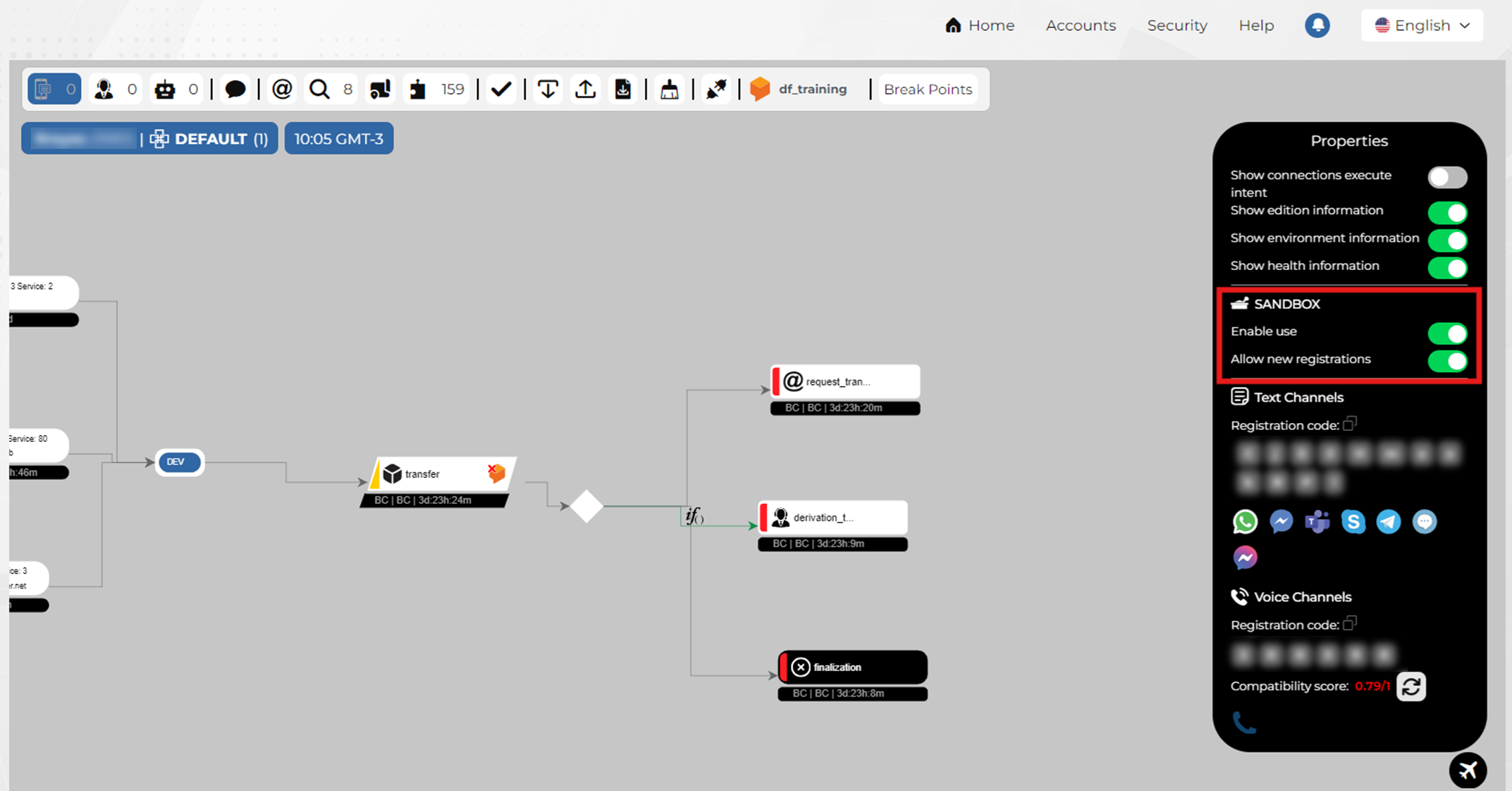Click the airplane button at bottom right
The width and height of the screenshot is (1512, 791).
coord(1468,770)
